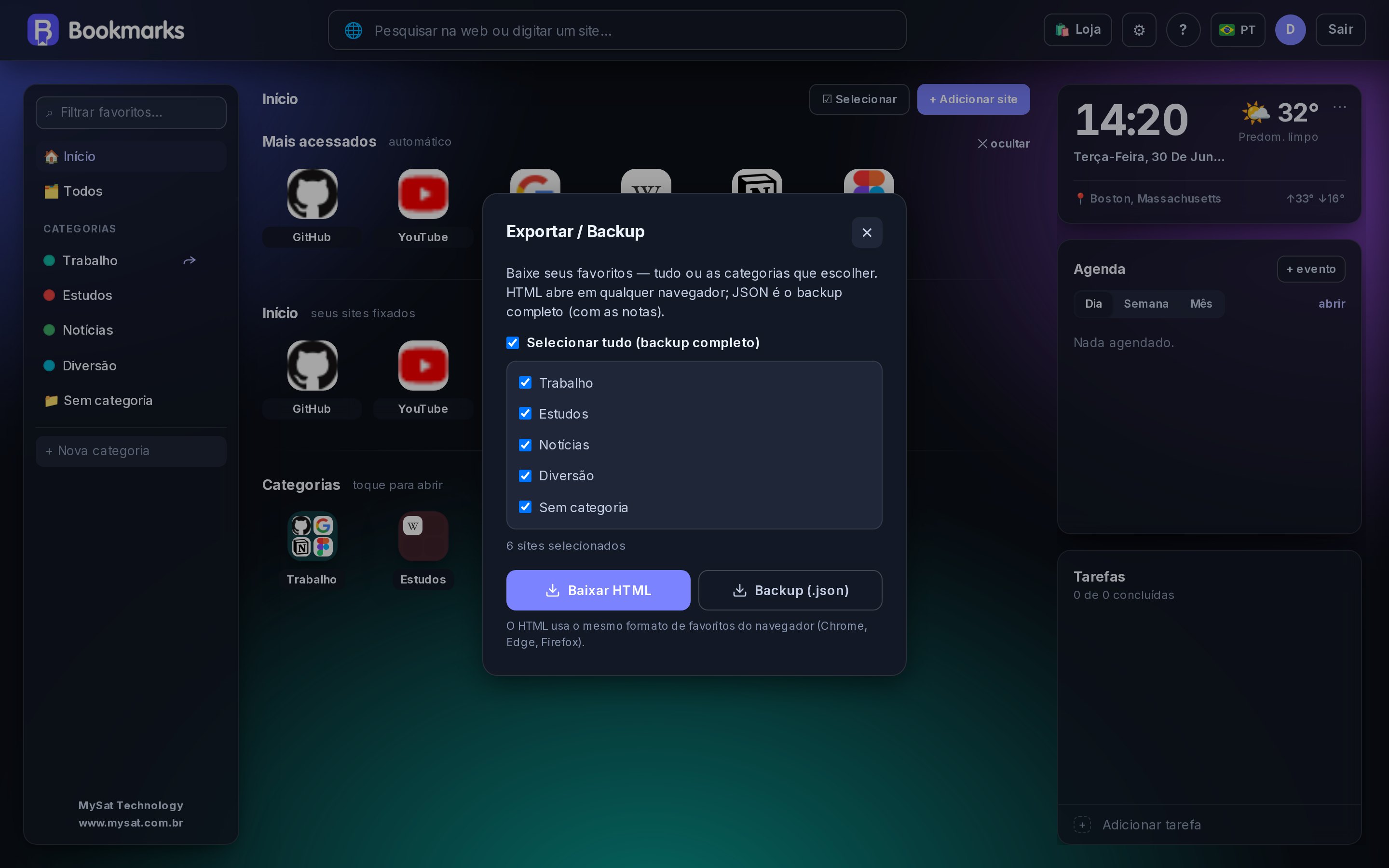
Task: Close the Exportar / Backup dialog
Action: click(867, 232)
